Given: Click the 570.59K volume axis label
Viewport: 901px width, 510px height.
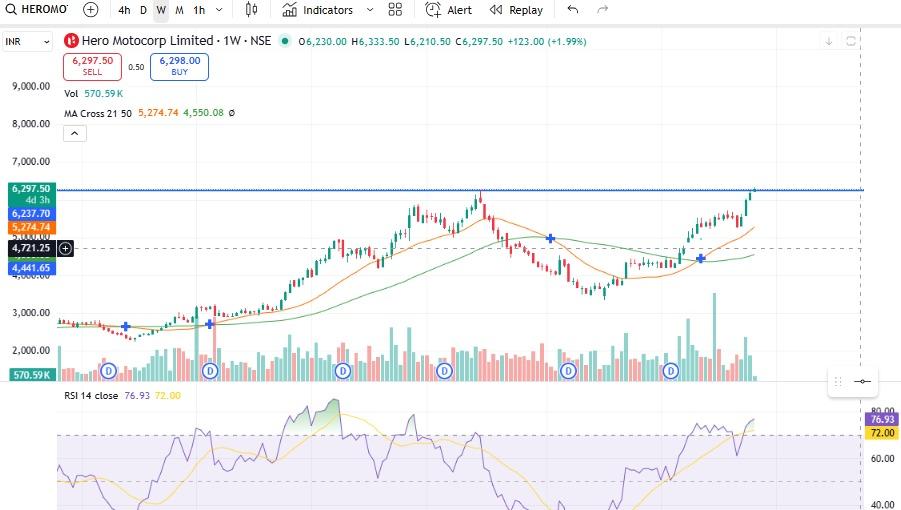Looking at the screenshot, I should (32, 375).
